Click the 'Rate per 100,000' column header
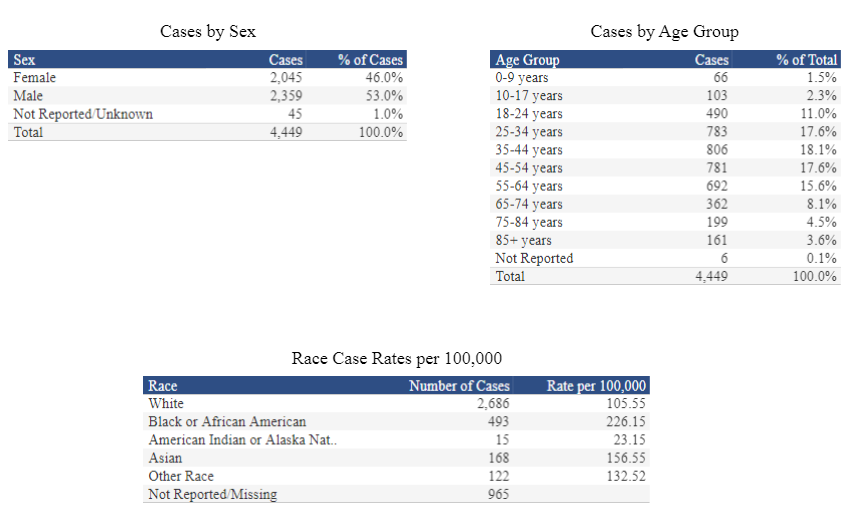849x531 pixels. click(x=597, y=386)
